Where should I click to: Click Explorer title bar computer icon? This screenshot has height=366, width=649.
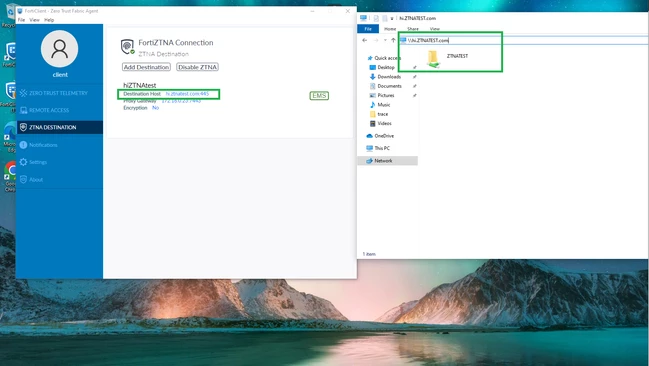coord(363,18)
